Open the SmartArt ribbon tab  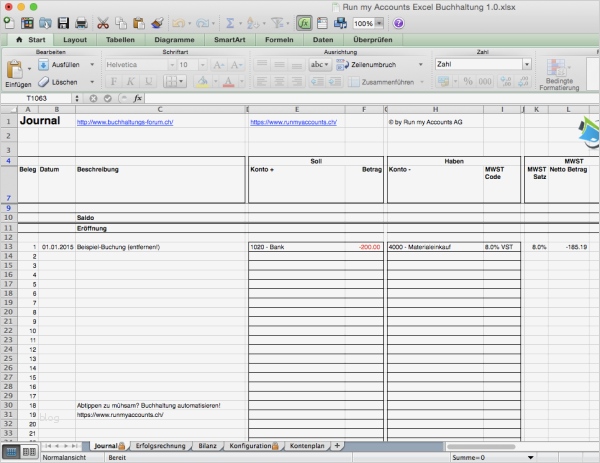coord(230,40)
